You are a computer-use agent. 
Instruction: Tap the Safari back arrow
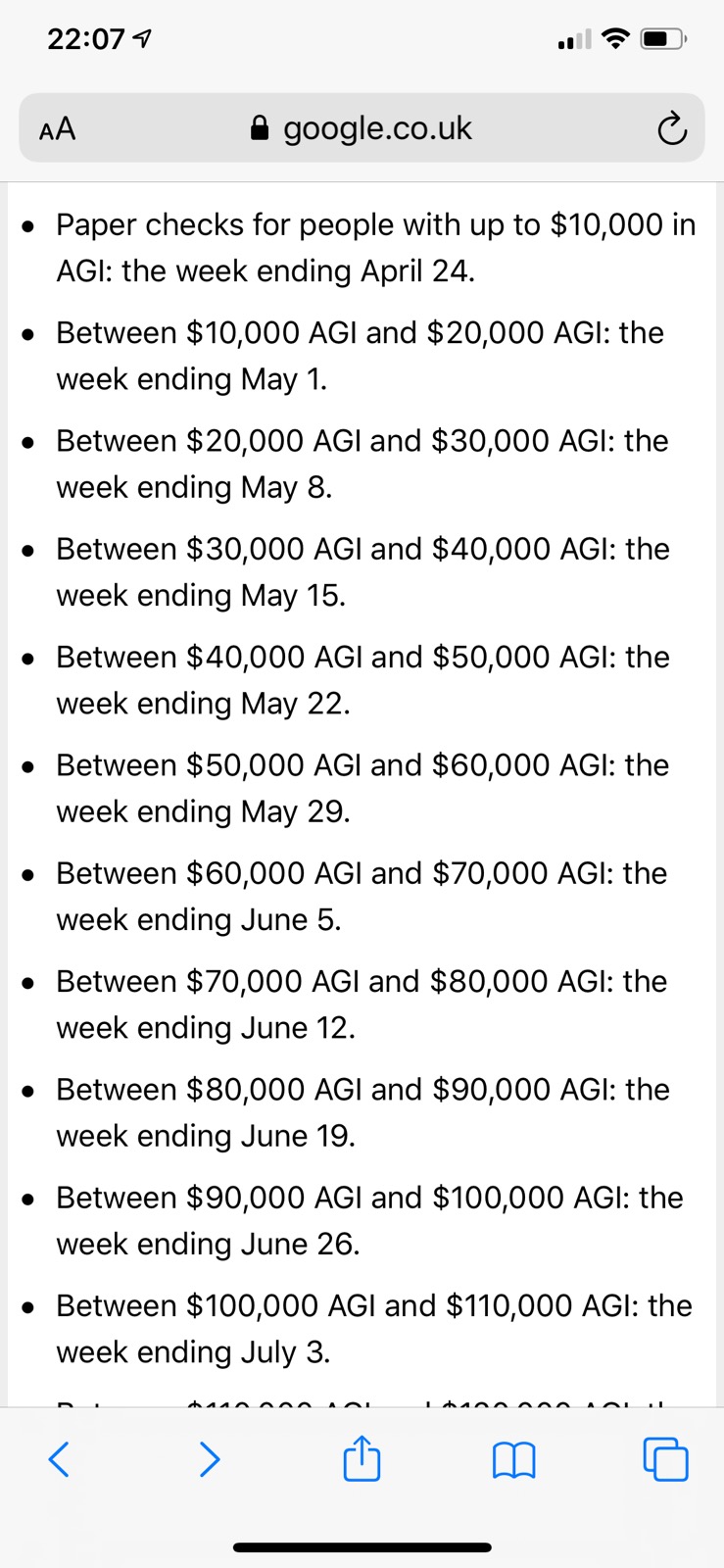click(x=59, y=1458)
